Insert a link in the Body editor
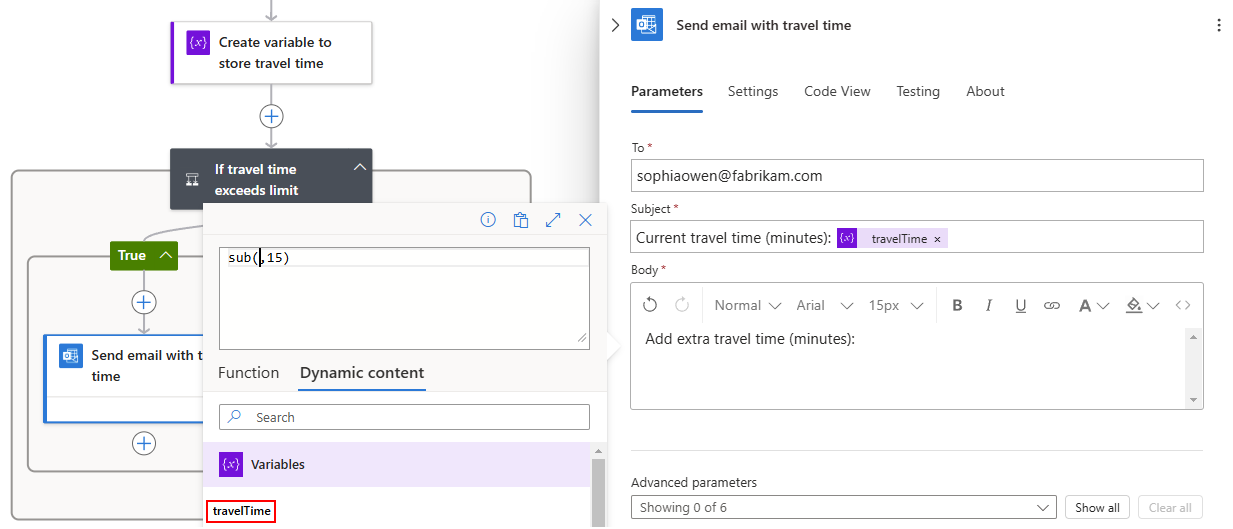The height and width of the screenshot is (529, 1233). 1051,305
